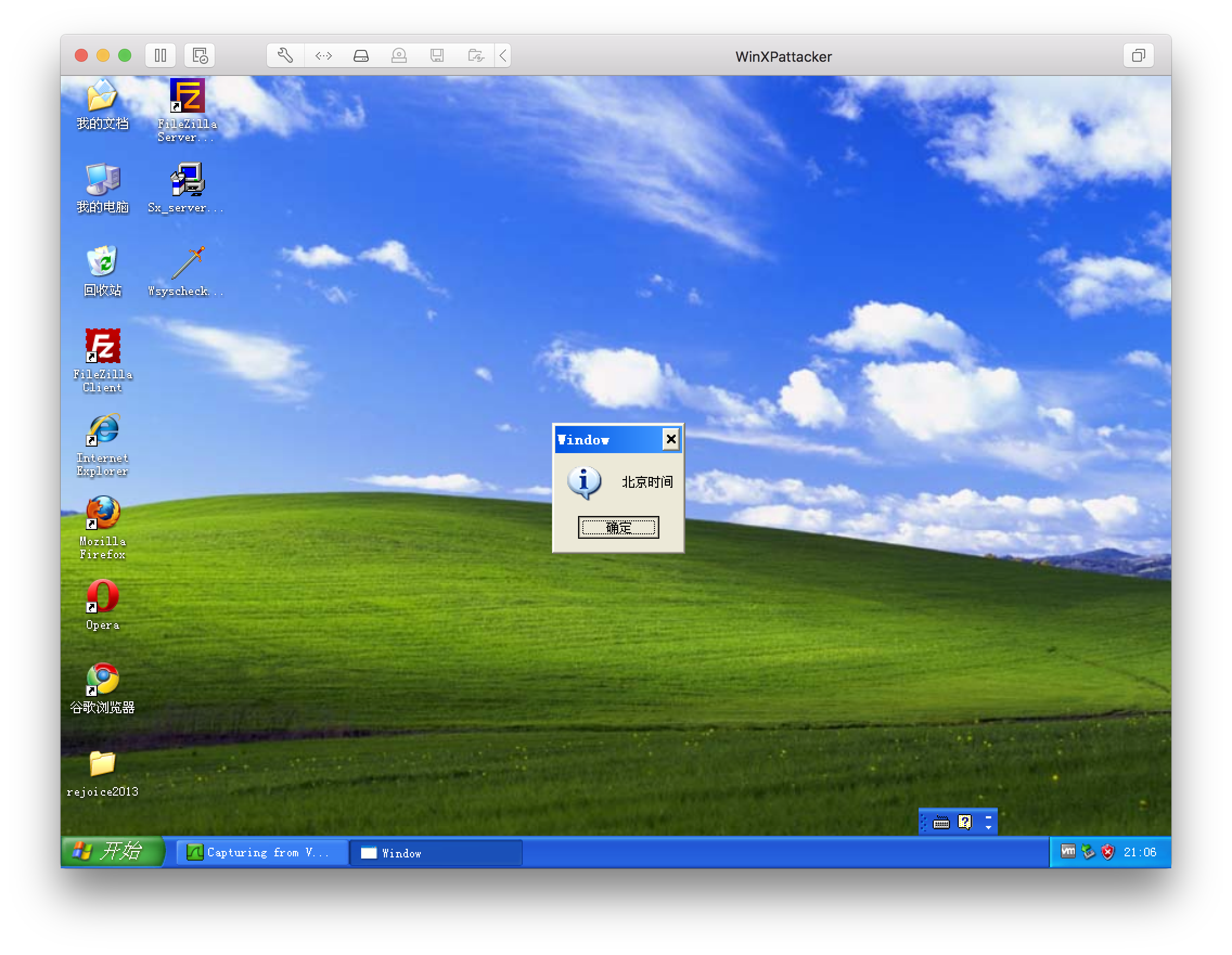Collapse the VM toolbar with the chevron arrow
The width and height of the screenshot is (1232, 955).
point(503,55)
